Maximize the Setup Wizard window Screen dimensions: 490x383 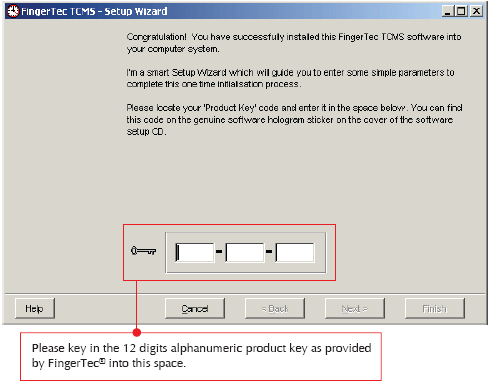462,11
